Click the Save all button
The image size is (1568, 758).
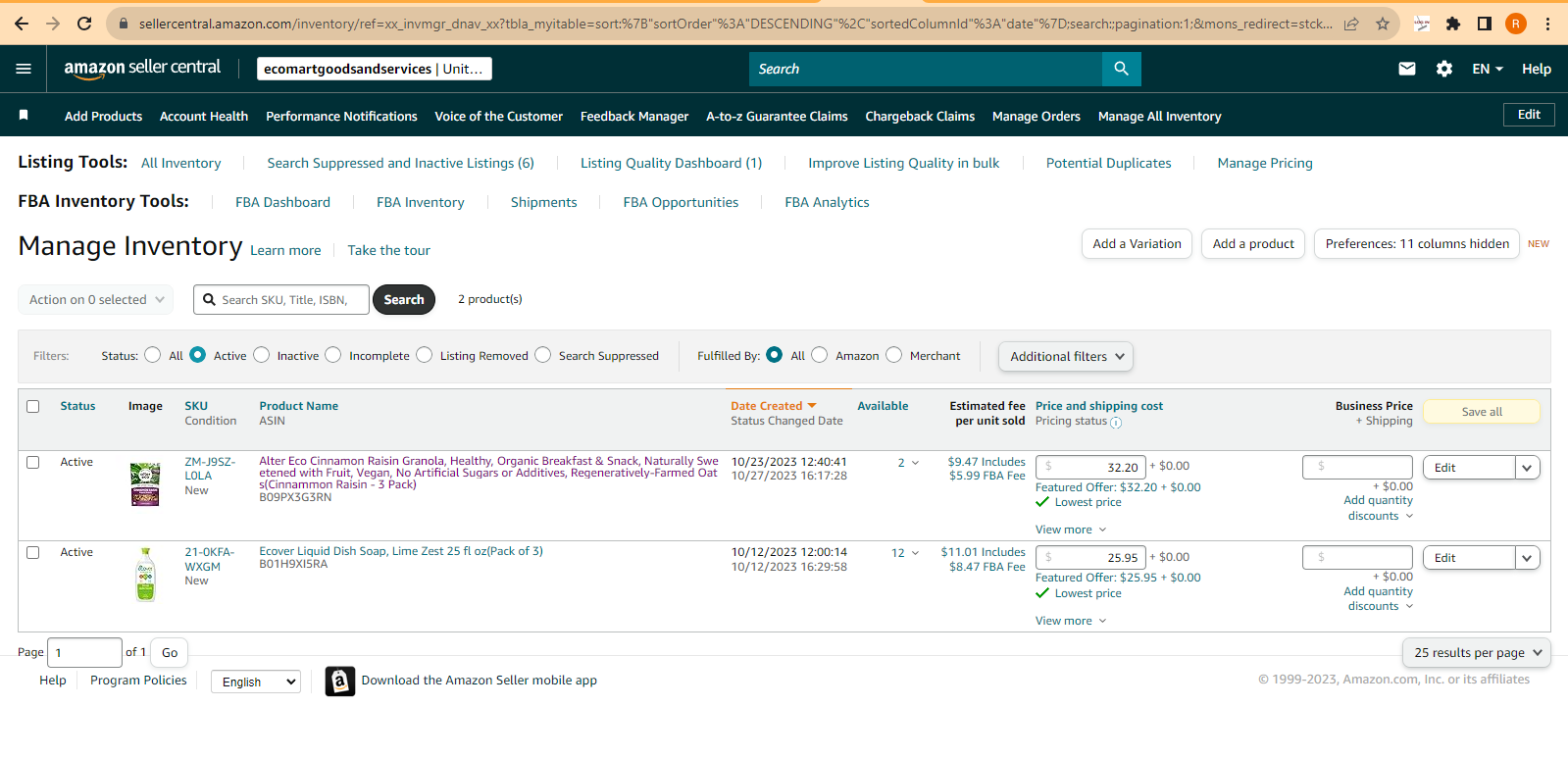click(1482, 412)
